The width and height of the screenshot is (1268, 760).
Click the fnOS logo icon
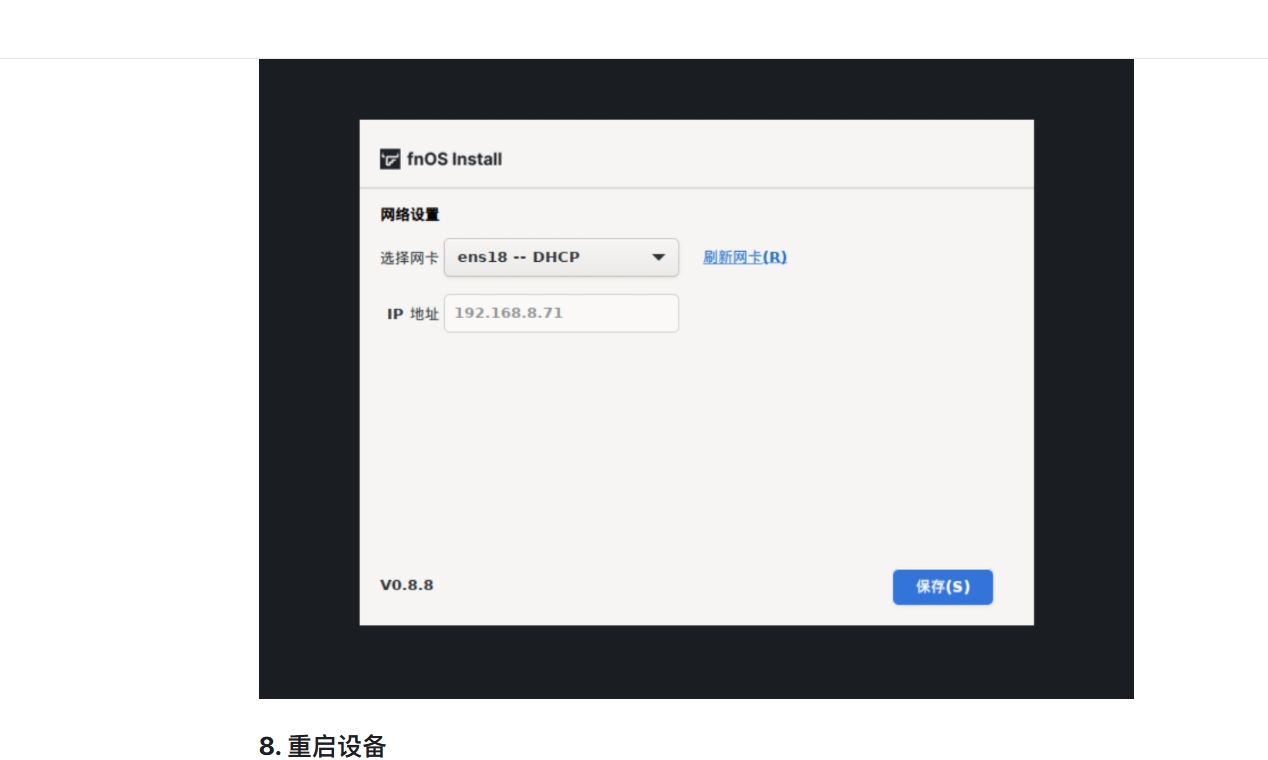(390, 159)
